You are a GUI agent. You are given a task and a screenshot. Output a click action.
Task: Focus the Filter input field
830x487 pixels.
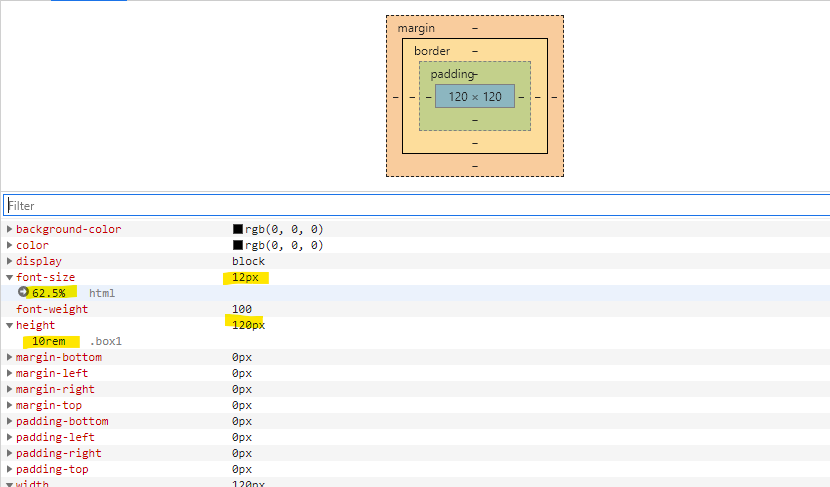pos(417,205)
